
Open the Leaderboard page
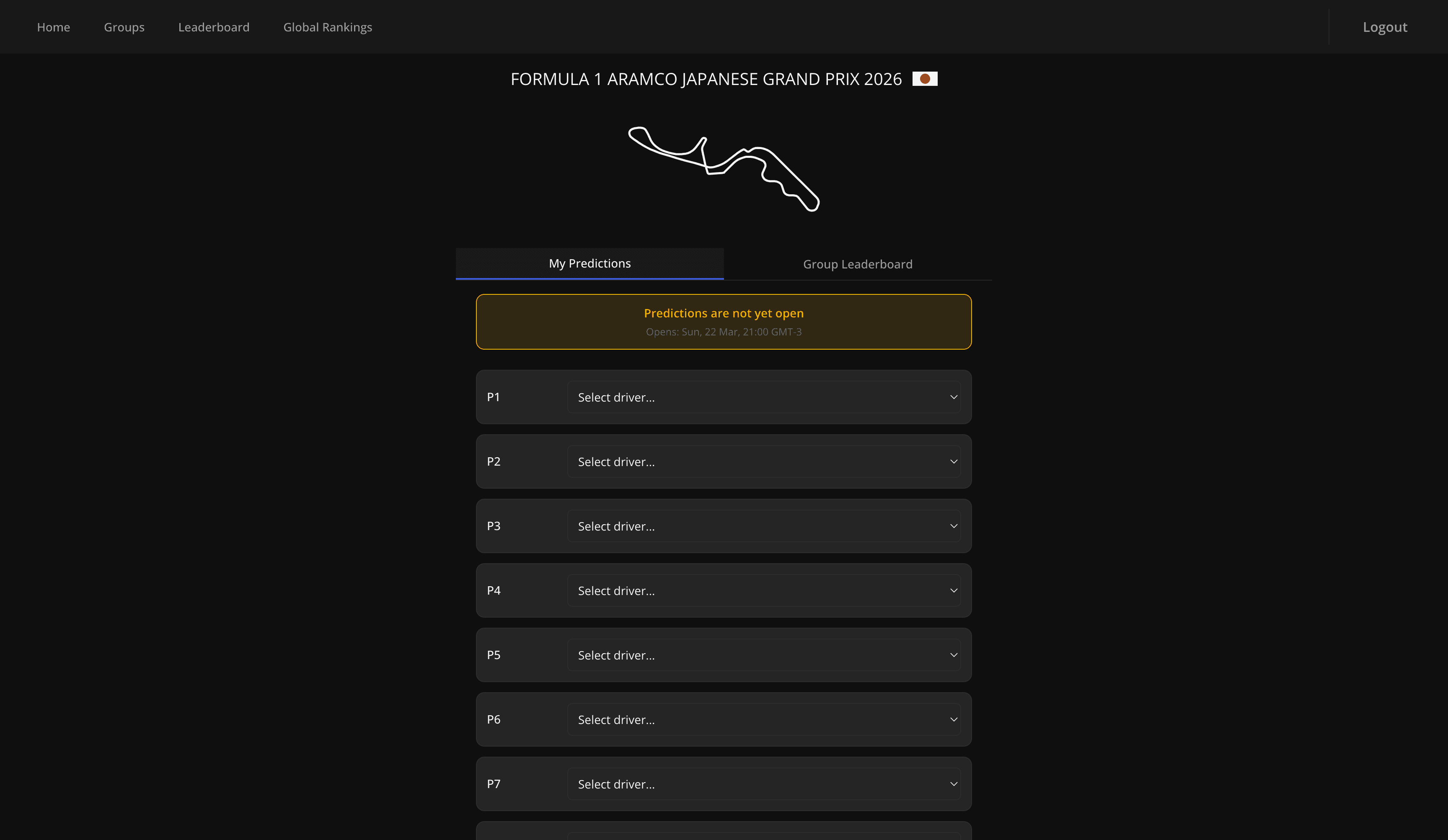pos(213,27)
